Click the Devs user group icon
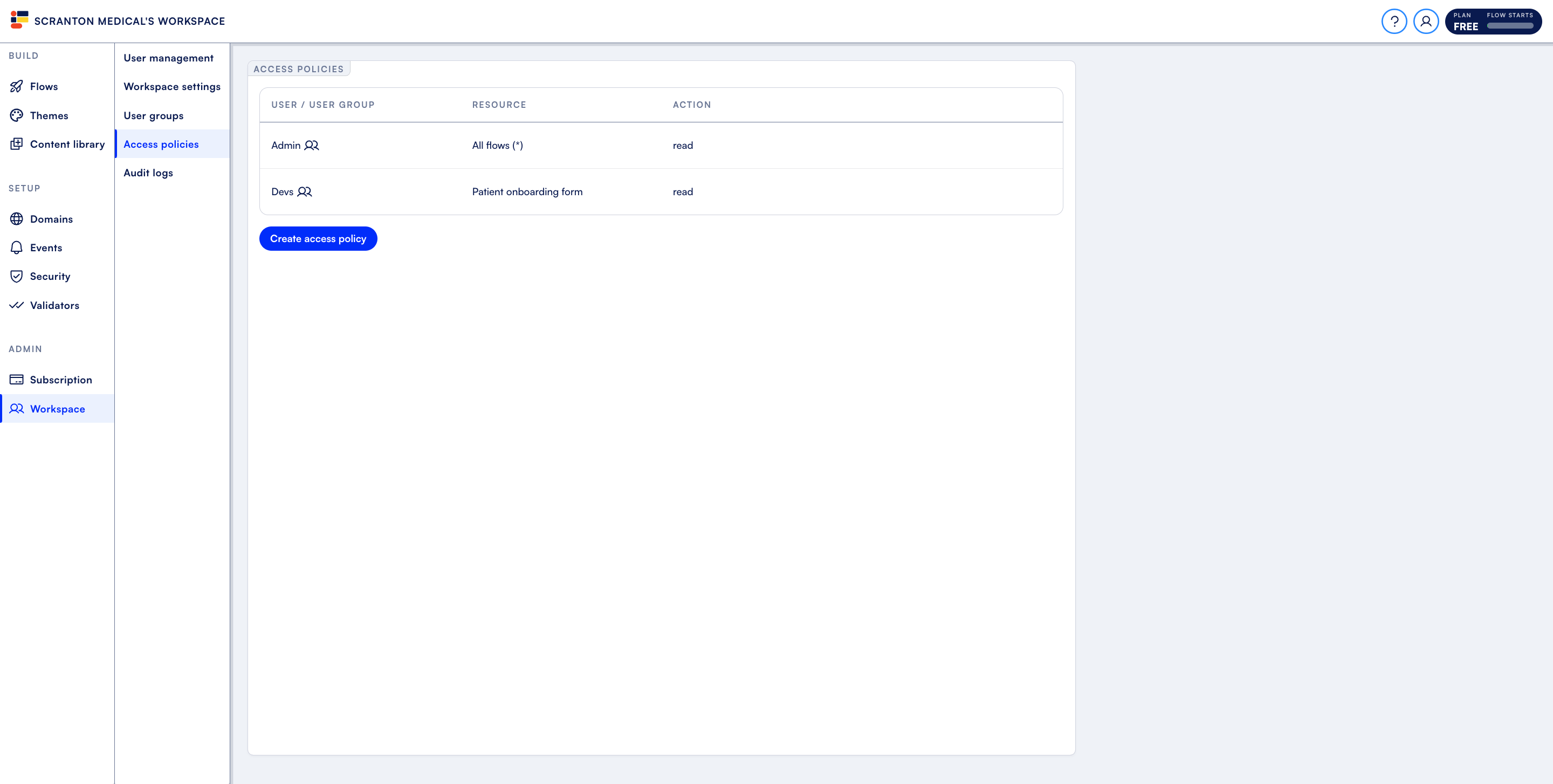This screenshot has height=784, width=1553. [x=305, y=191]
